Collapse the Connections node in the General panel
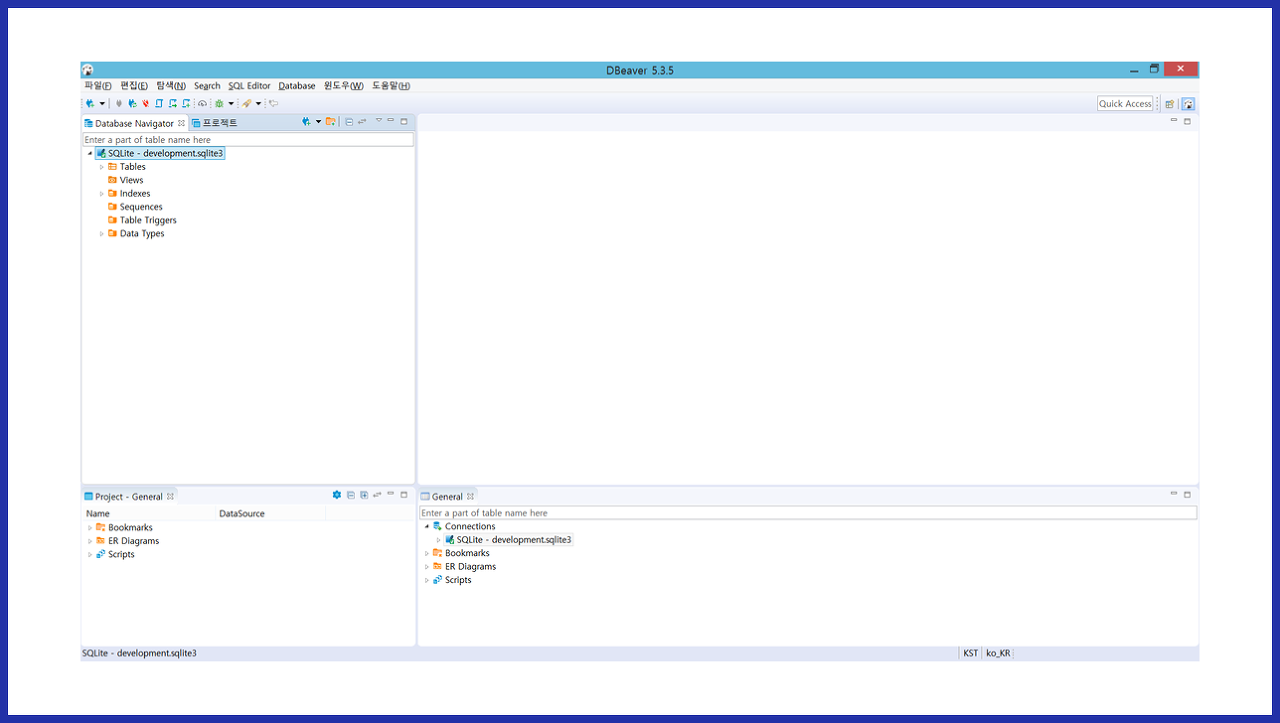Viewport: 1280px width, 723px height. [x=427, y=527]
